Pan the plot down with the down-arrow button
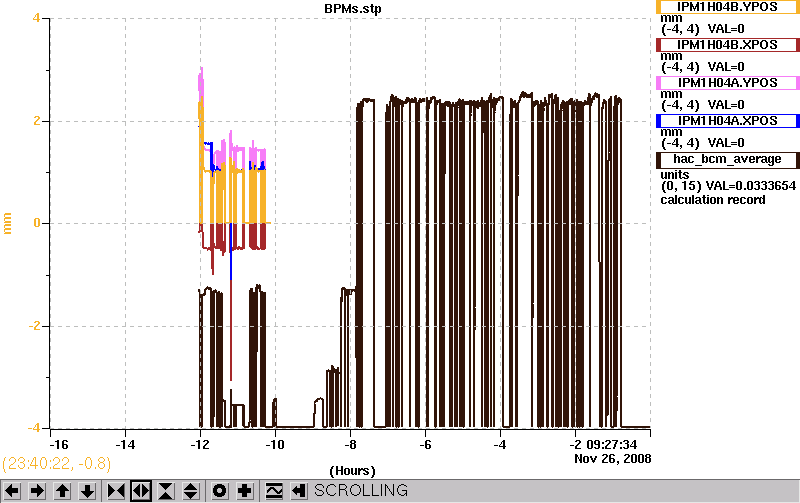The height and width of the screenshot is (503, 800). 88,491
